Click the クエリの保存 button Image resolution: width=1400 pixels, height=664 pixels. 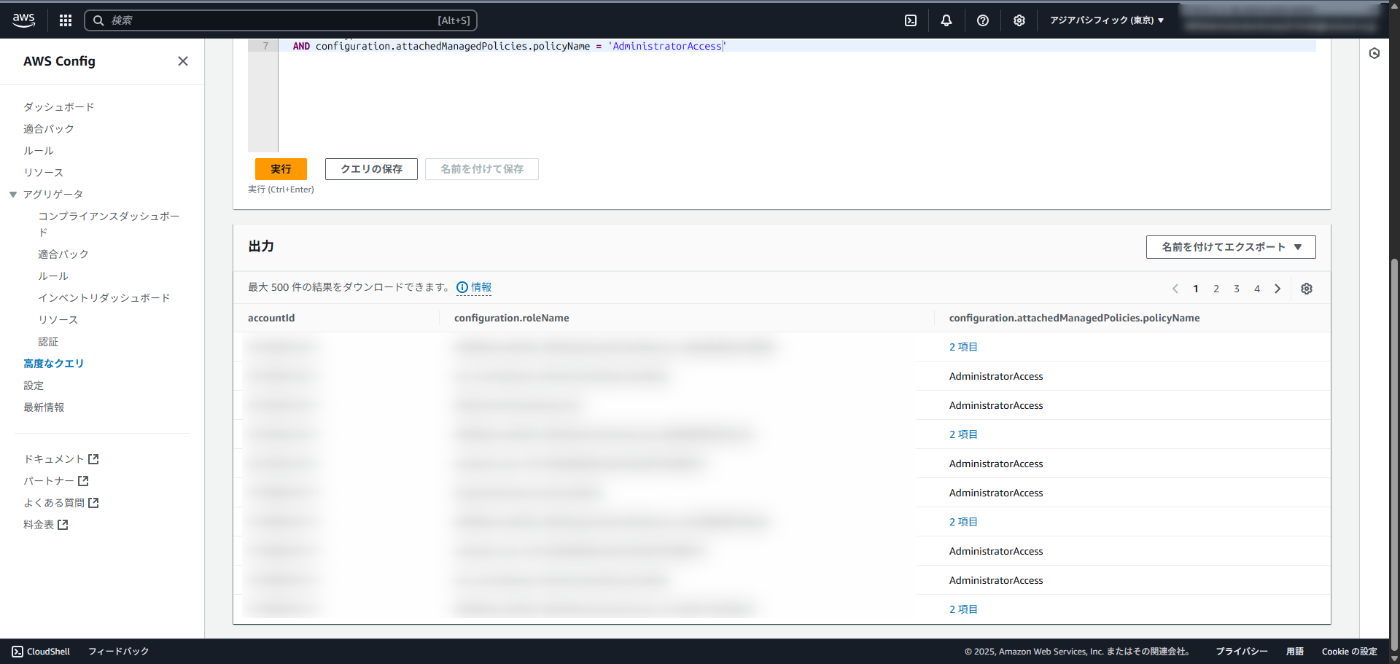click(x=371, y=169)
